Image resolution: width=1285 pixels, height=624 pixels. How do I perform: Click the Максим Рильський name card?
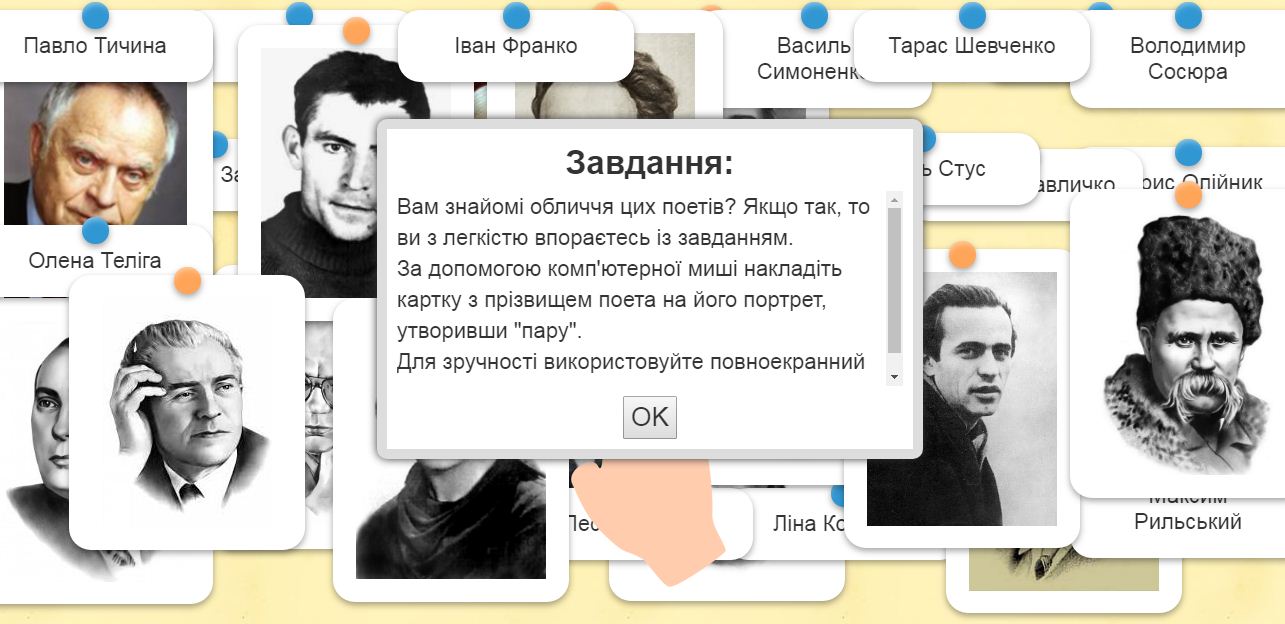pos(1188,516)
